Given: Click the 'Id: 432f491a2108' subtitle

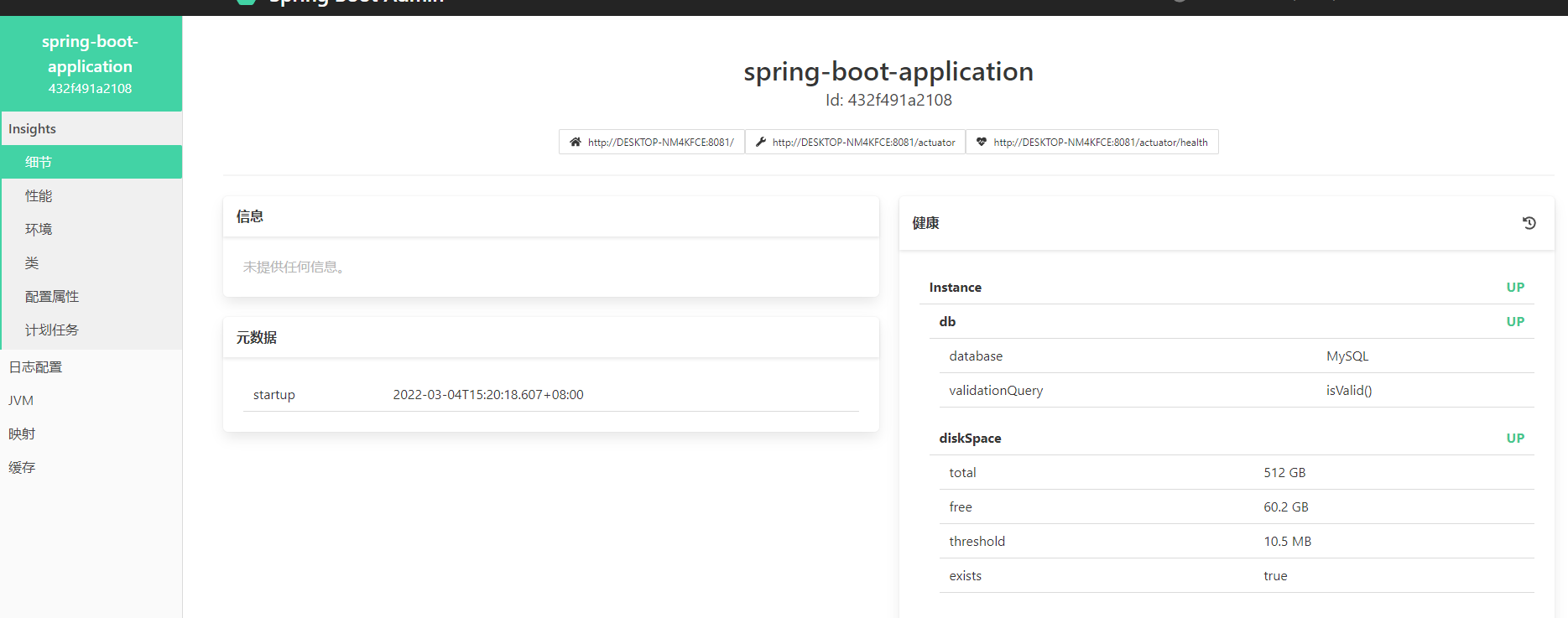Looking at the screenshot, I should pyautogui.click(x=888, y=100).
